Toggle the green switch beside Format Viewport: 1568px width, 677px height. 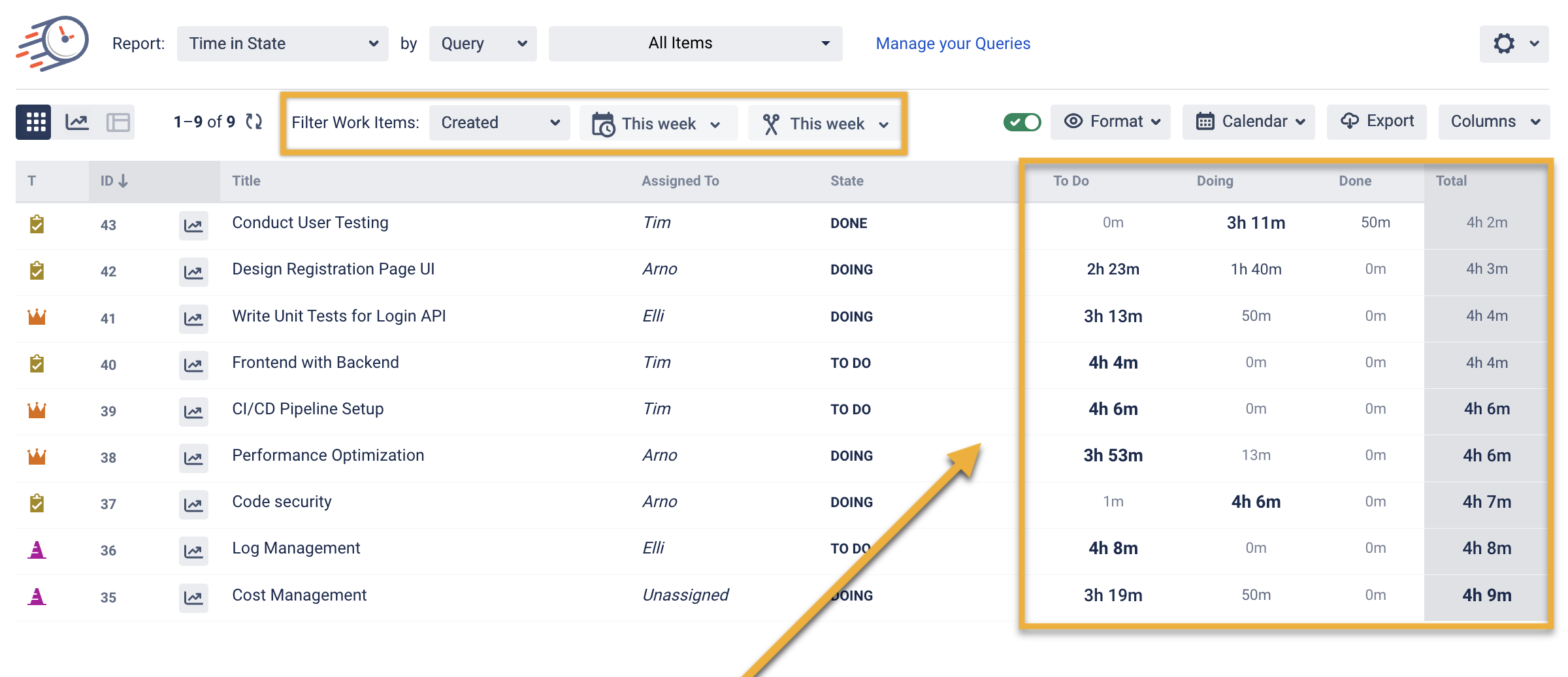coord(1022,122)
